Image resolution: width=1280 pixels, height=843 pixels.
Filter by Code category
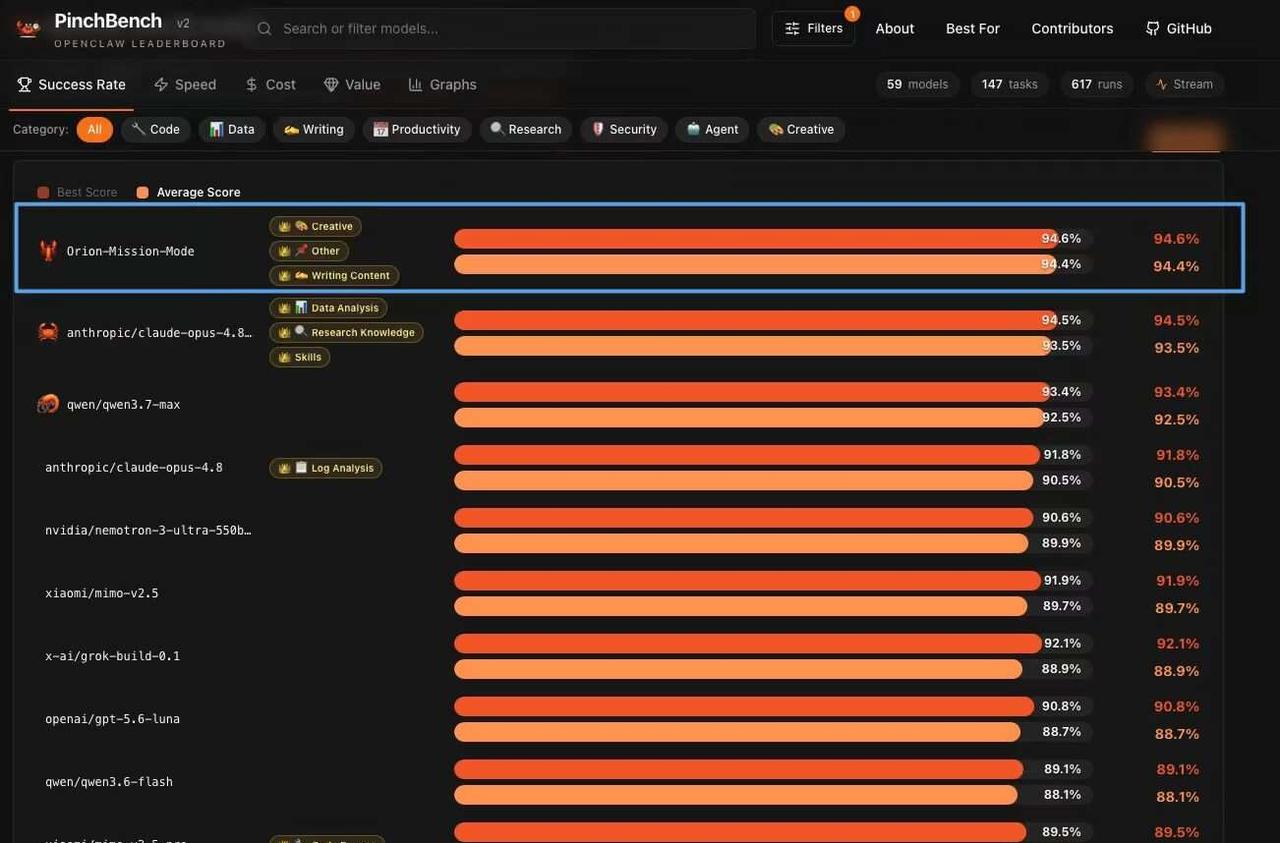156,129
